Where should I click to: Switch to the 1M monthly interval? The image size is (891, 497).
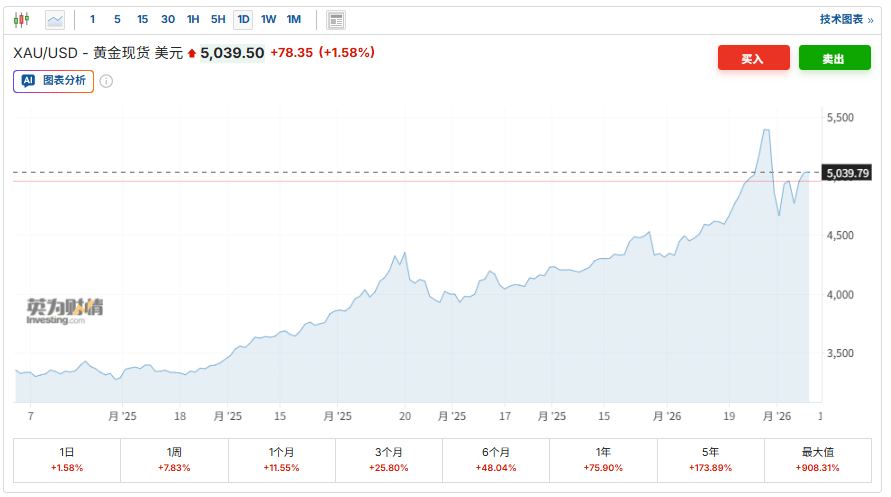click(x=293, y=19)
